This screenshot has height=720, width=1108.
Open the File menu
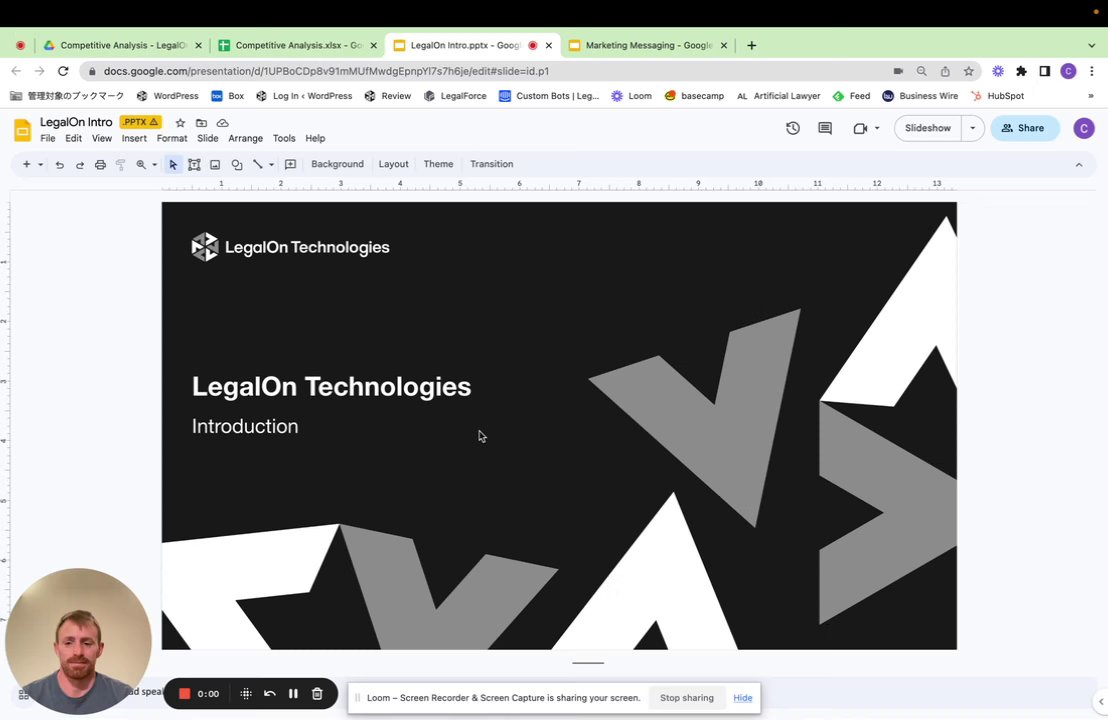pyautogui.click(x=47, y=138)
